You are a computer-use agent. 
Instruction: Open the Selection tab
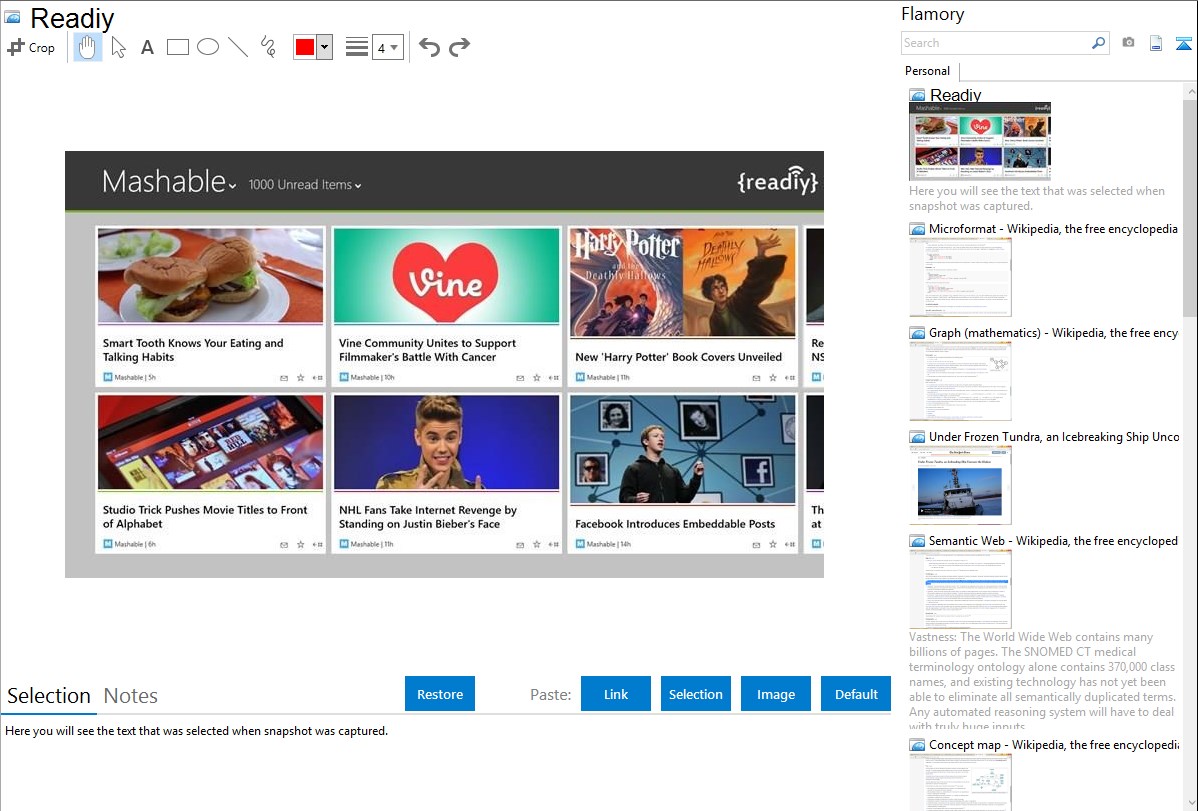(49, 696)
